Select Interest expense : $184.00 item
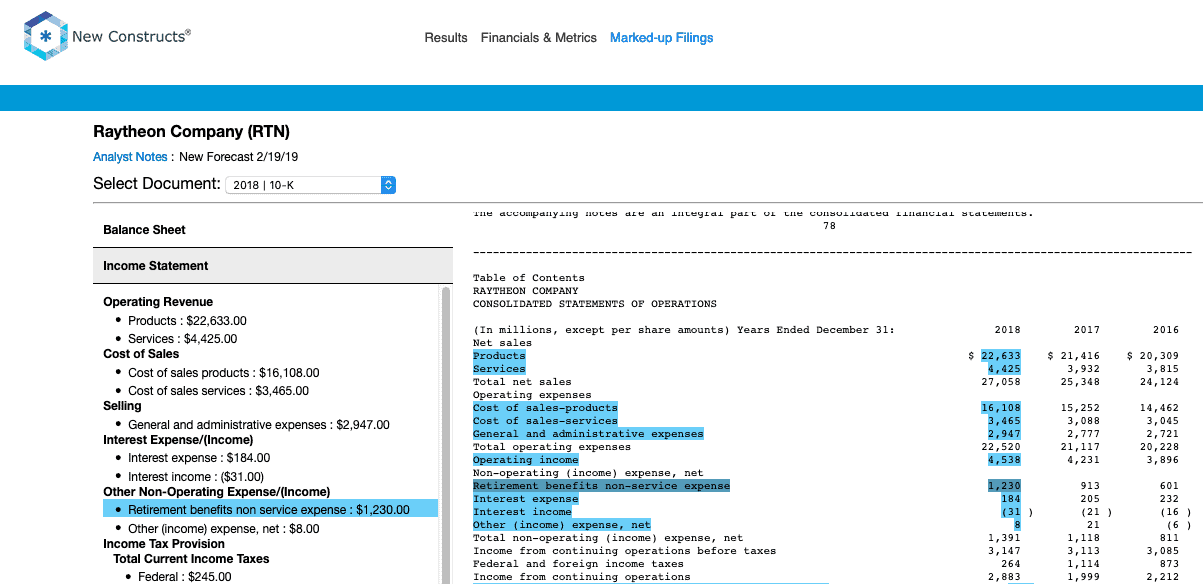 click(199, 458)
